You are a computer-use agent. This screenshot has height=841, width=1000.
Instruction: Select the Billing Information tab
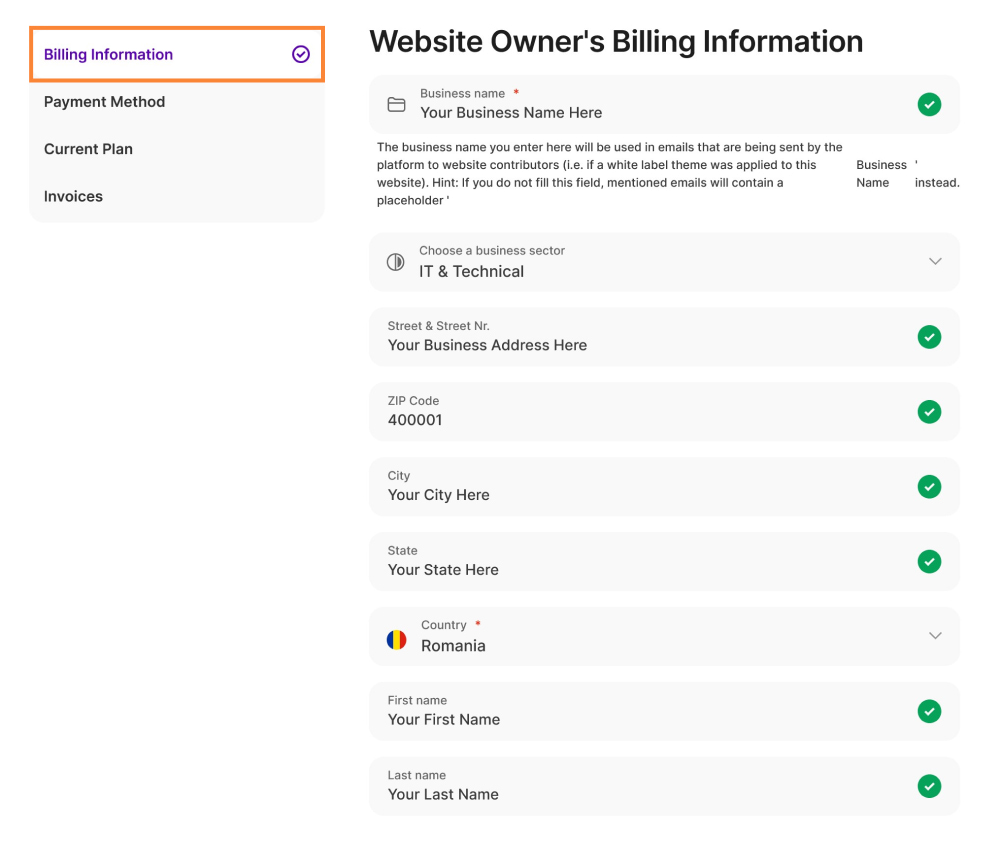click(108, 55)
